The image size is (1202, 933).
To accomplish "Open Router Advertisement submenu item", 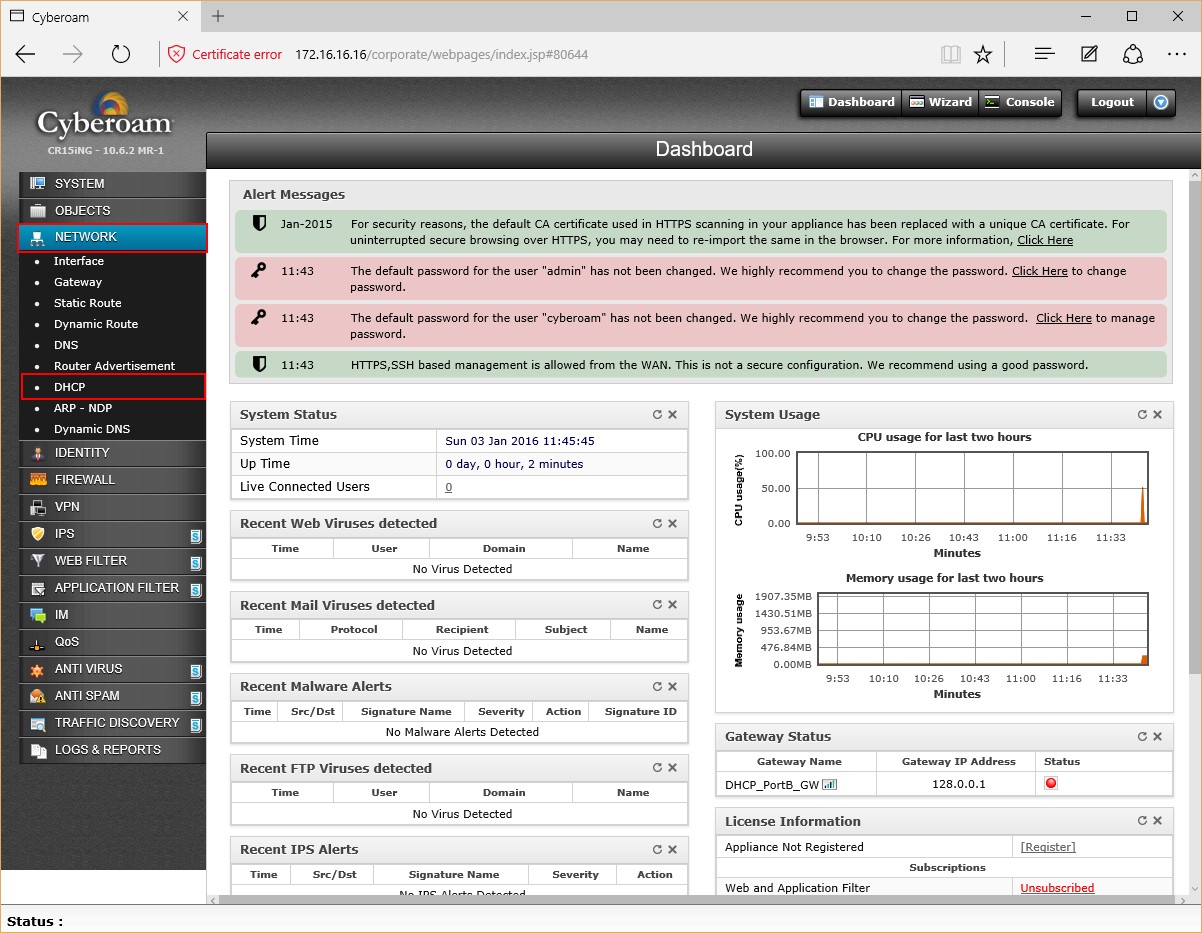I will (x=114, y=366).
